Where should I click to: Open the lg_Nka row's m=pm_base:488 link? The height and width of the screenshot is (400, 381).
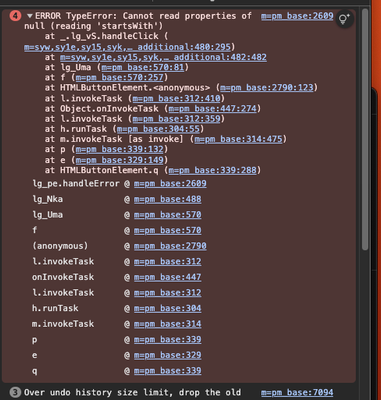167,199
